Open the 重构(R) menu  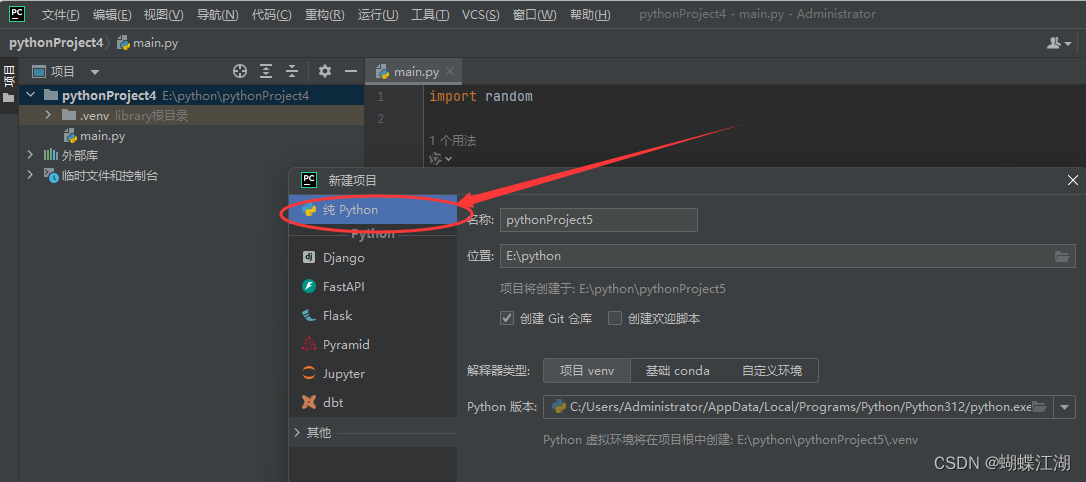click(x=325, y=15)
